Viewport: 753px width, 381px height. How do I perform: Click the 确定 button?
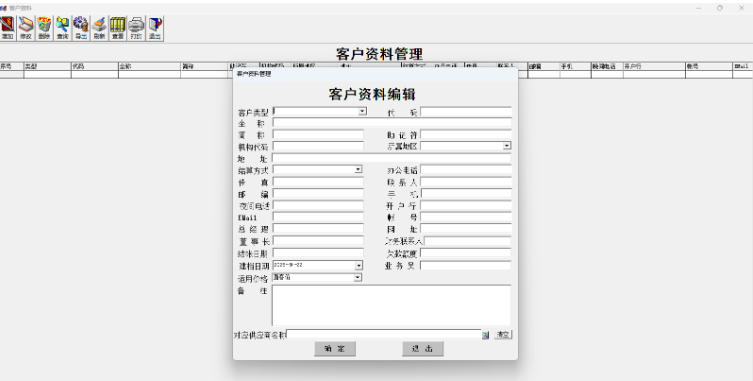tap(335, 349)
